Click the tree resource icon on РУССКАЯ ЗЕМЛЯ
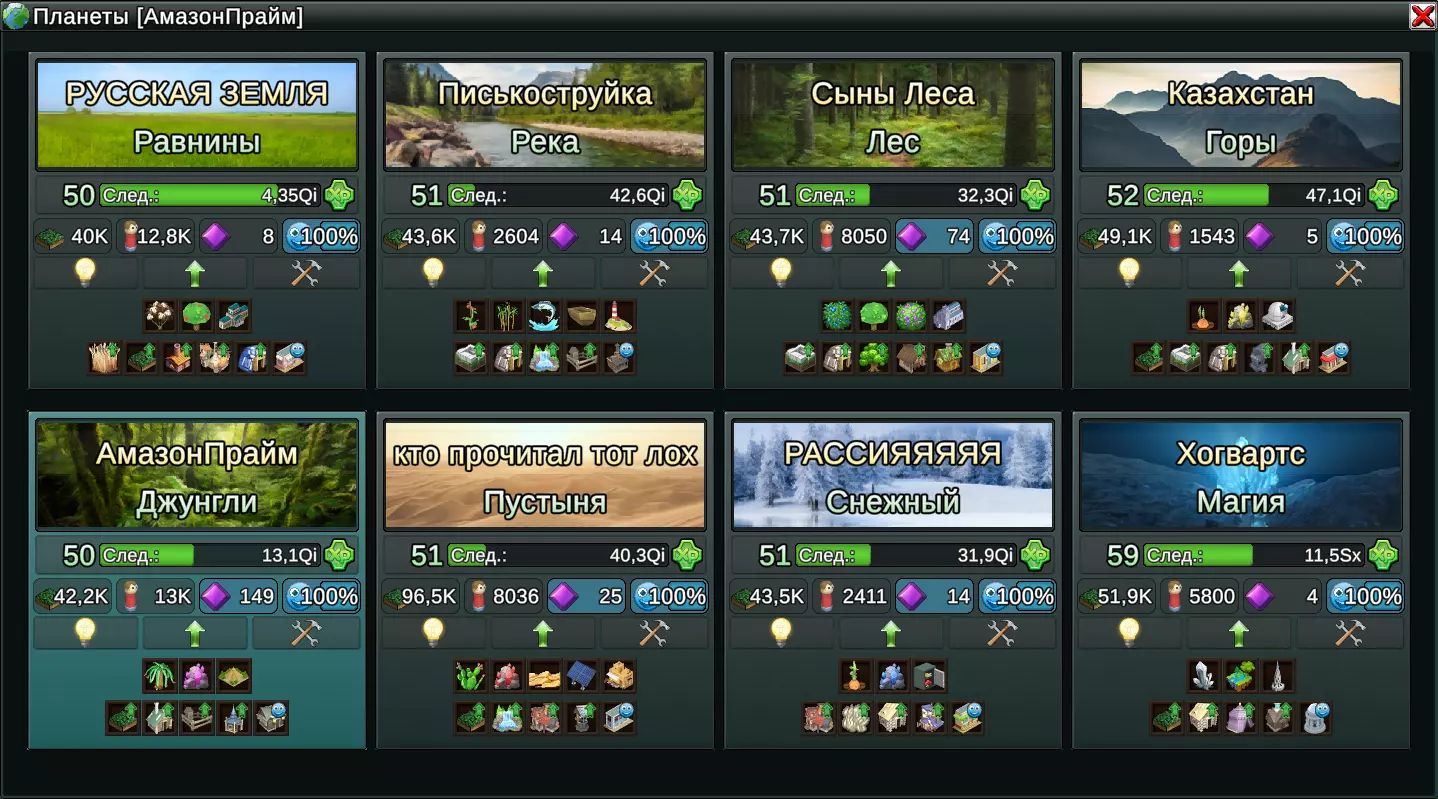The image size is (1438, 799). pyautogui.click(x=197, y=316)
